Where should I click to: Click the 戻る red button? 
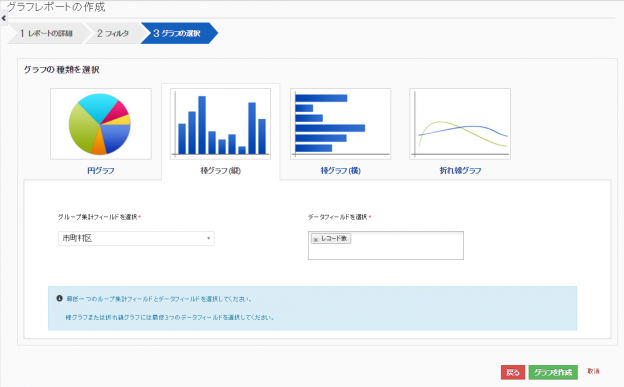[x=513, y=372]
